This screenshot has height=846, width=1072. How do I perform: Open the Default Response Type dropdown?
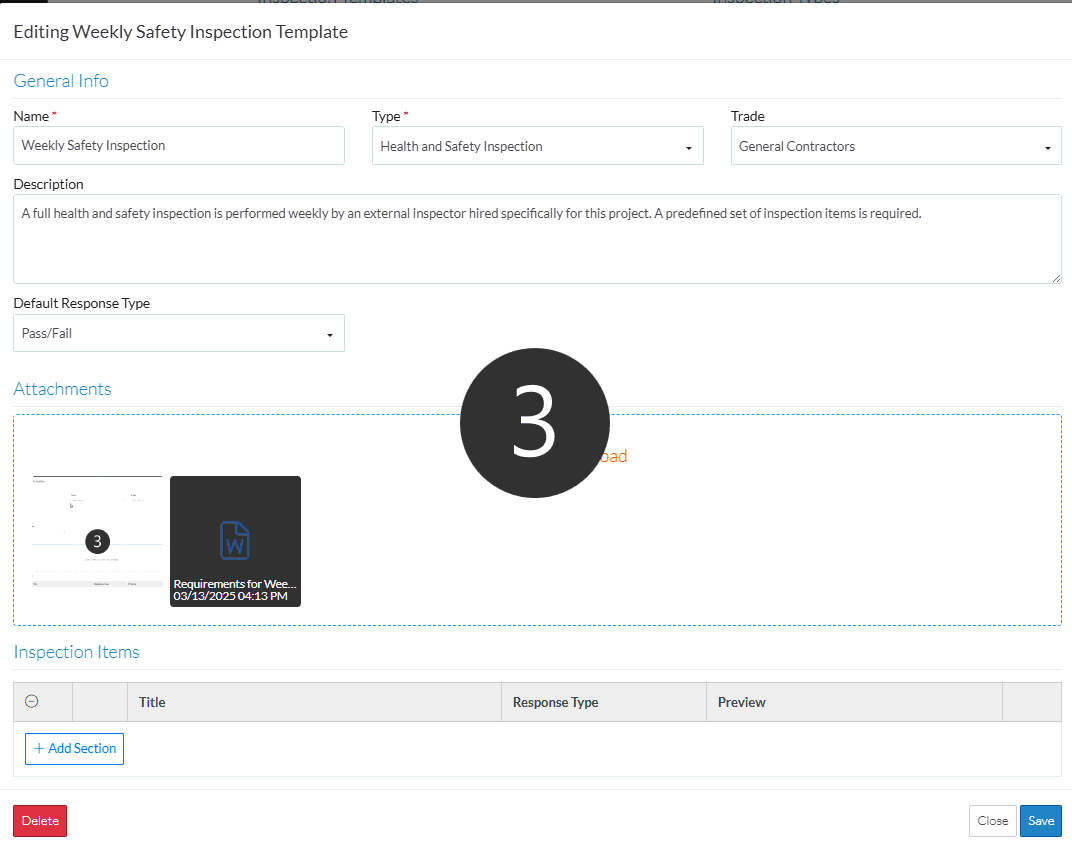[x=178, y=333]
